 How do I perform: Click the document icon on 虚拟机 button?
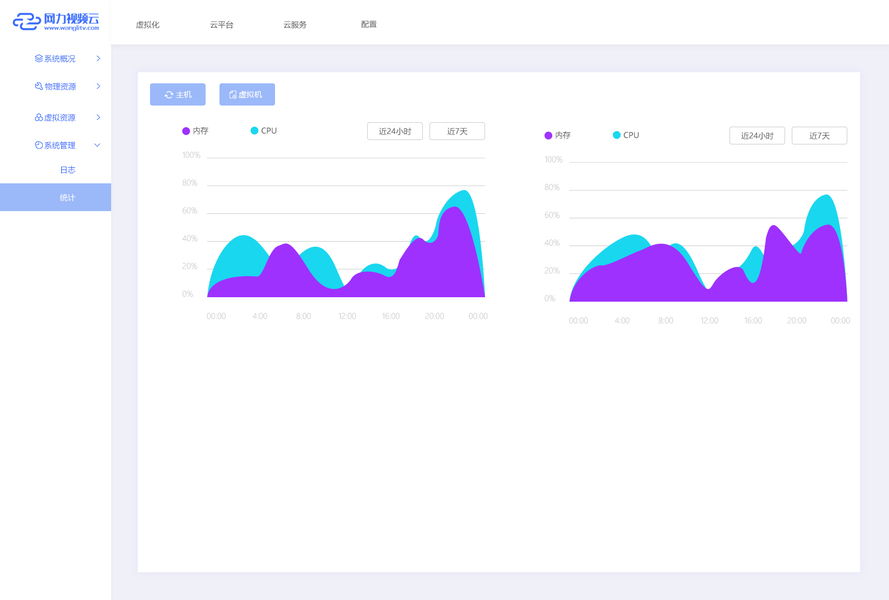point(232,95)
